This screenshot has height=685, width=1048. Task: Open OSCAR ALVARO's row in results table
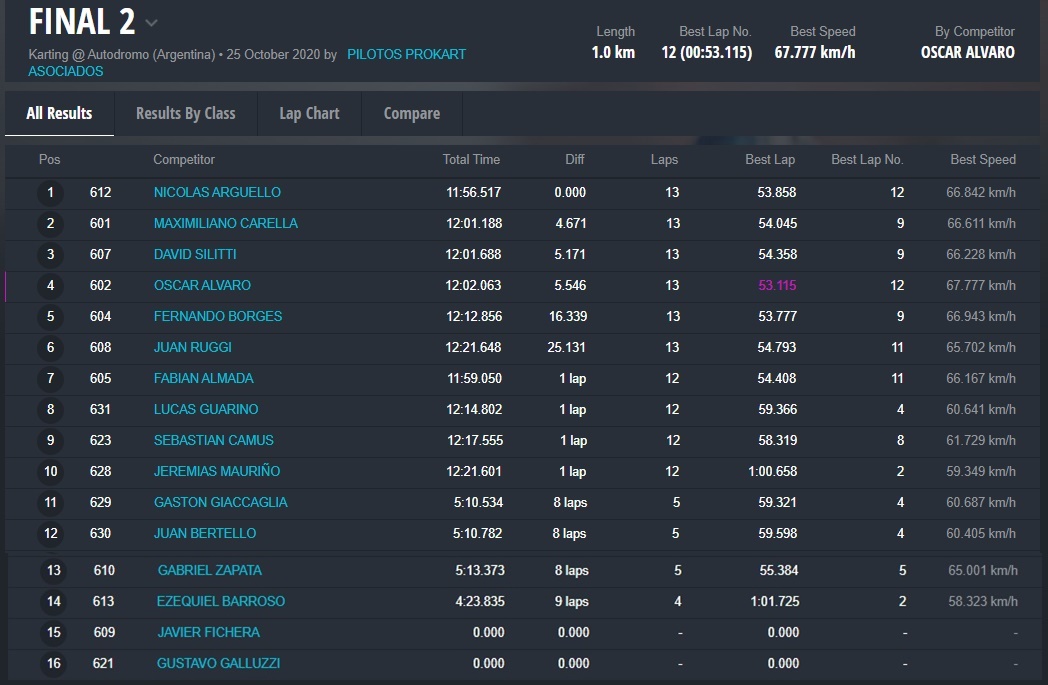click(202, 285)
